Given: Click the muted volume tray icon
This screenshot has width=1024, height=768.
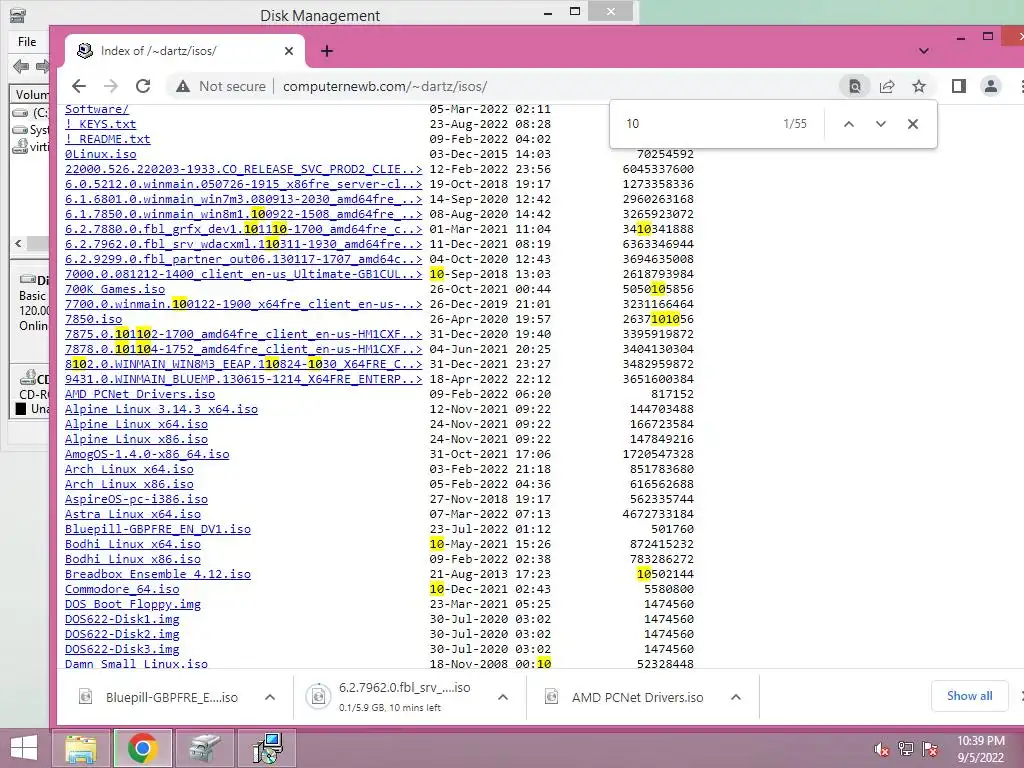Looking at the screenshot, I should tap(881, 749).
